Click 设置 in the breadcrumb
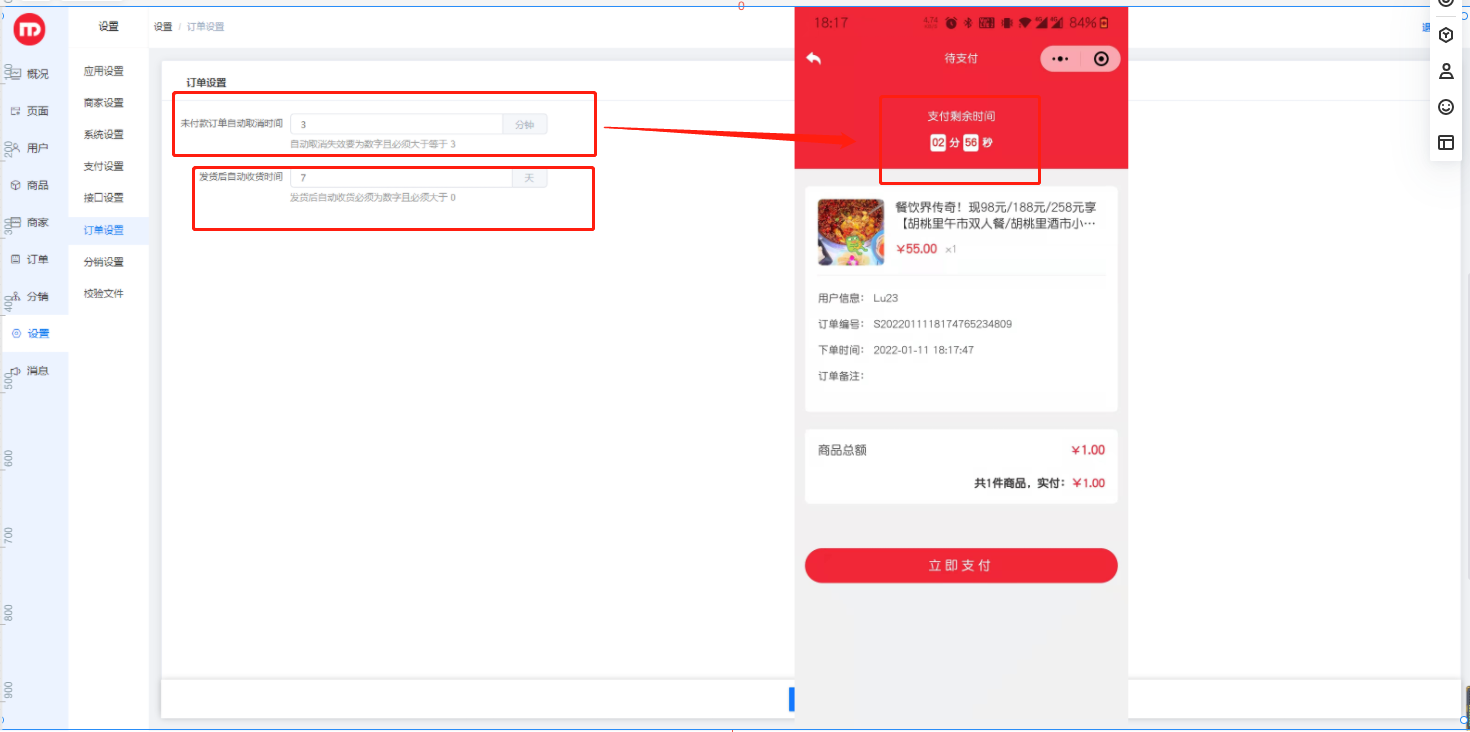Screen dimensions: 1470x732 point(163,27)
